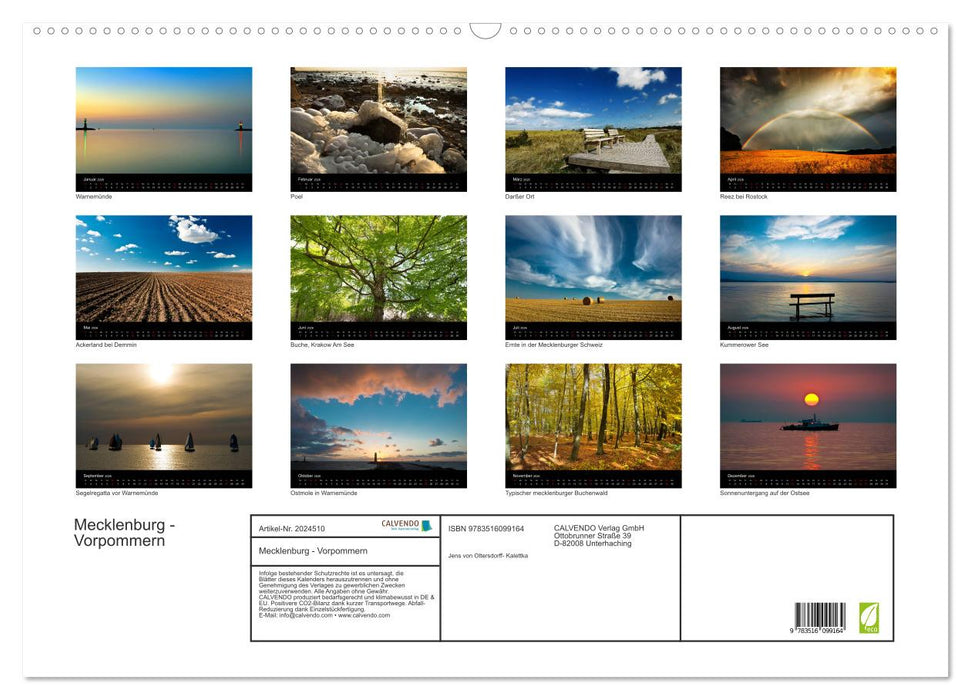Click the Ackerland bei Demmin field photo
This screenshot has height=700, width=971.
164,270
